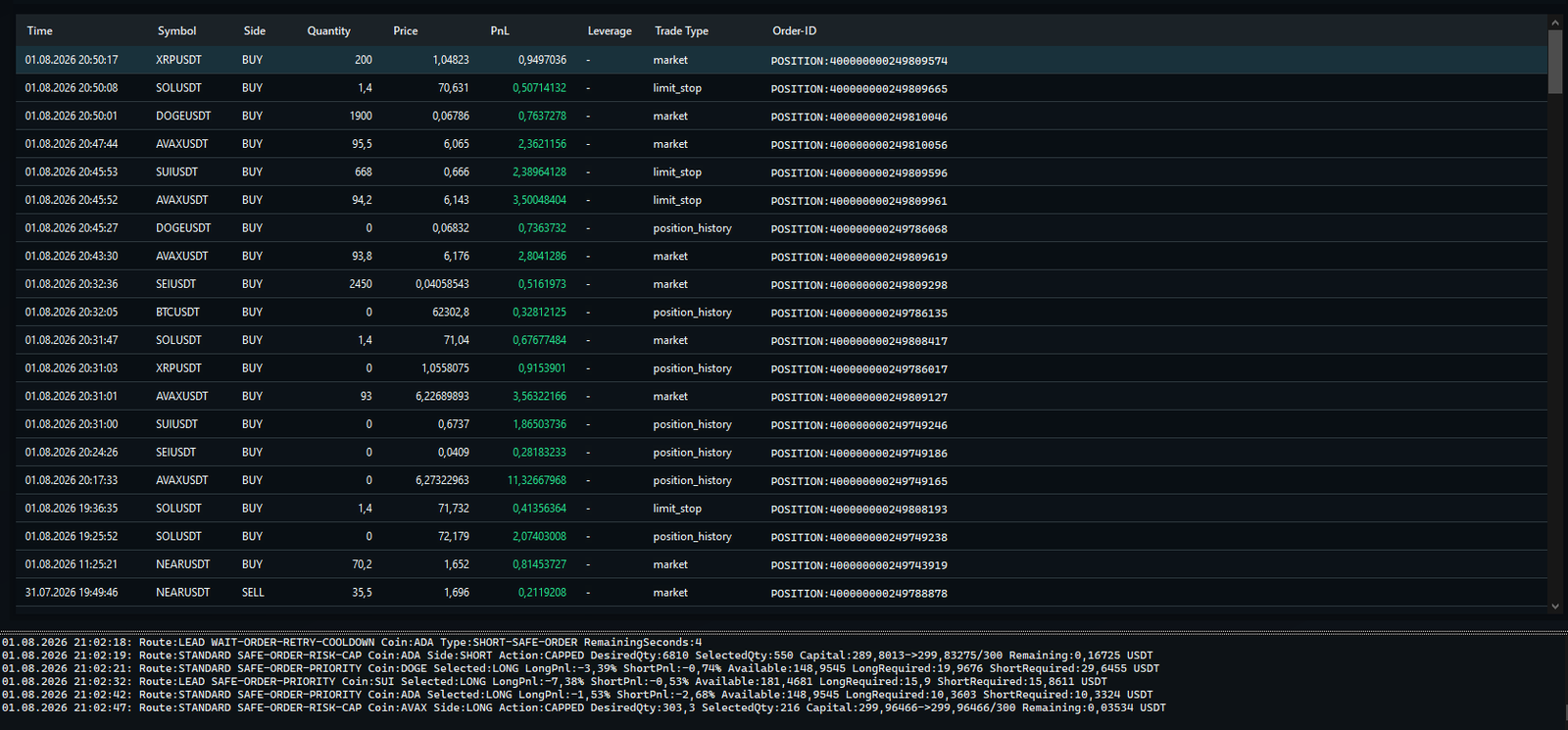The width and height of the screenshot is (1568, 730).
Task: Click PnL value 0,67677484
Action: click(539, 340)
